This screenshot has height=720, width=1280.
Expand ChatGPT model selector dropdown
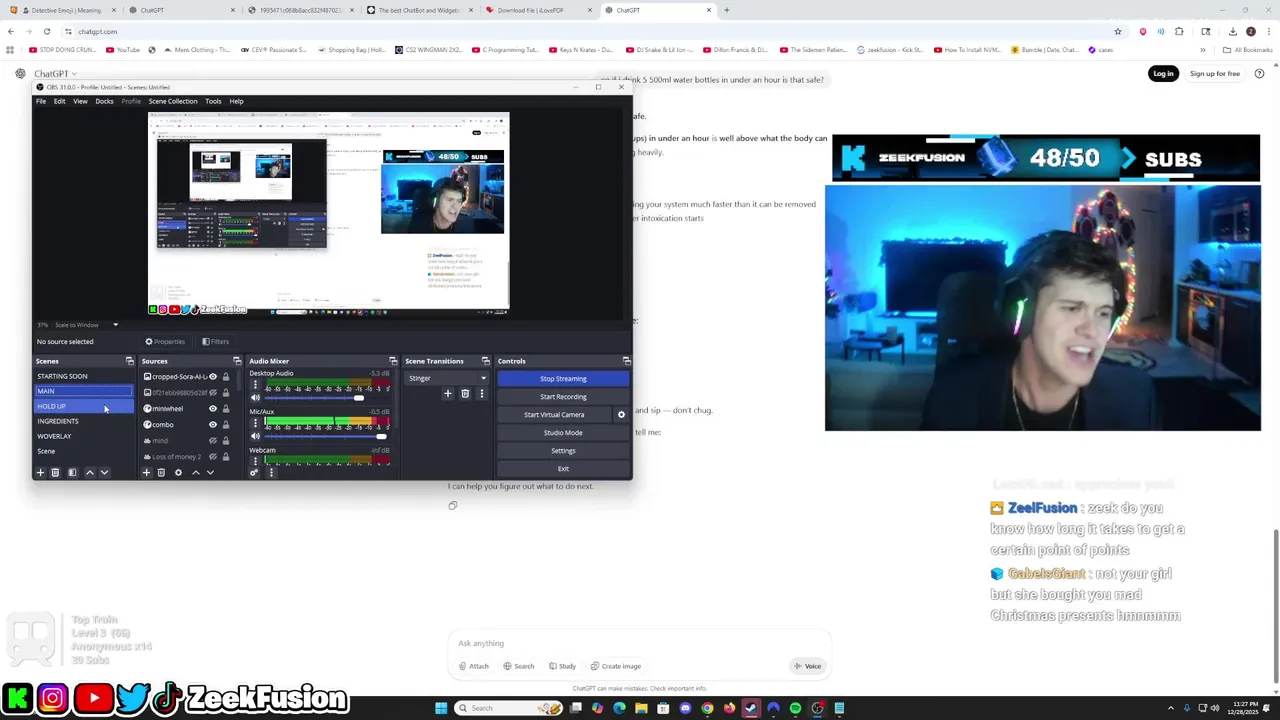pos(55,74)
